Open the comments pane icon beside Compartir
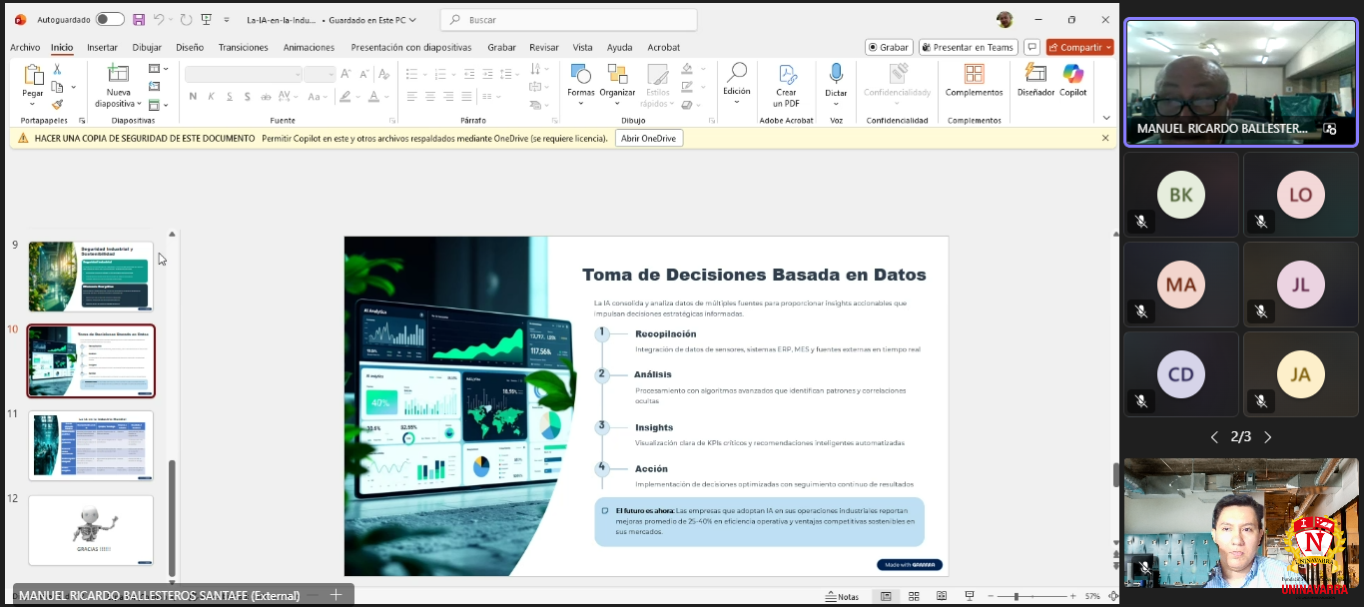The image size is (1366, 607). pos(1032,47)
